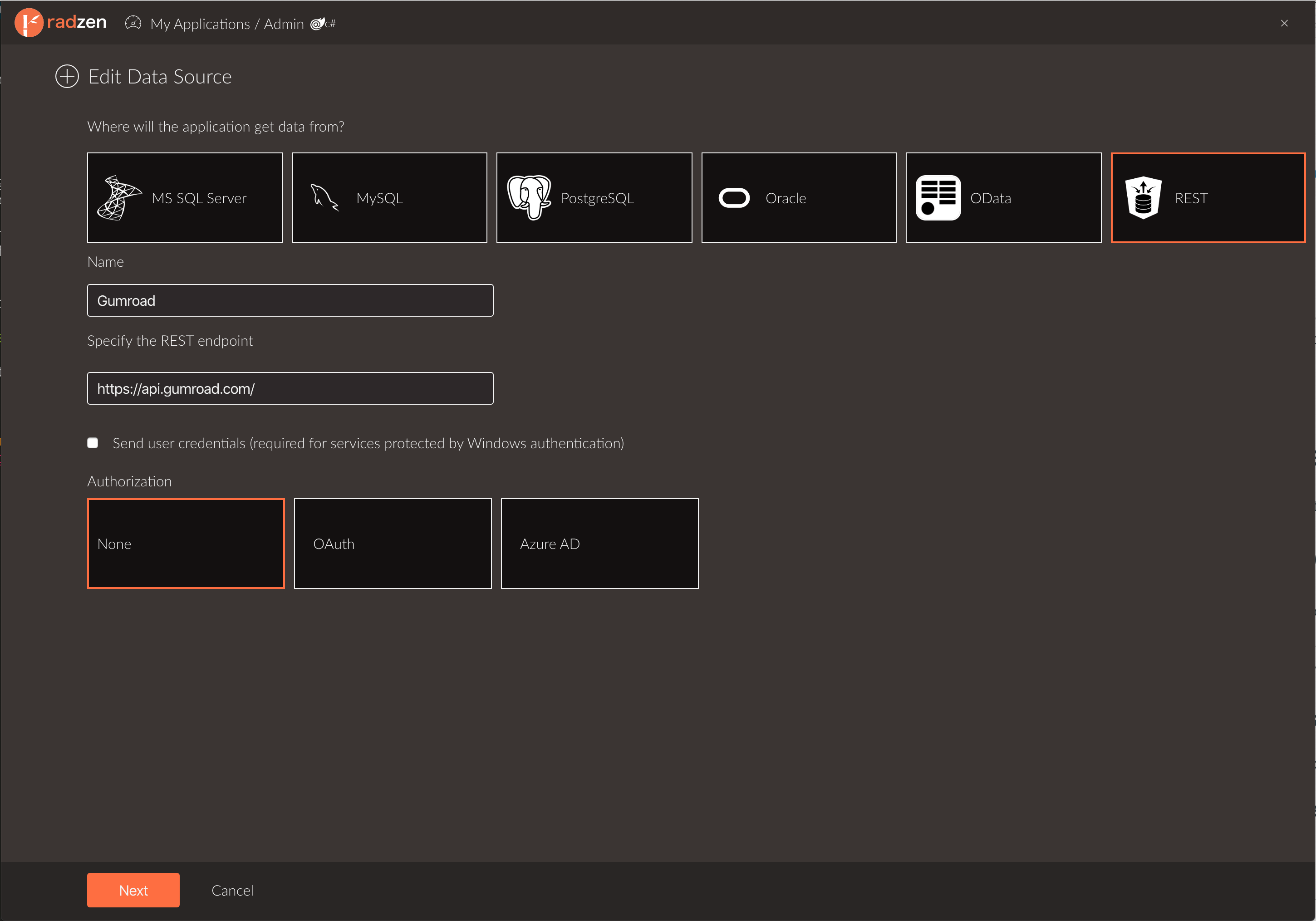The height and width of the screenshot is (921, 1316).
Task: Click the OData table icon
Action: tap(938, 198)
